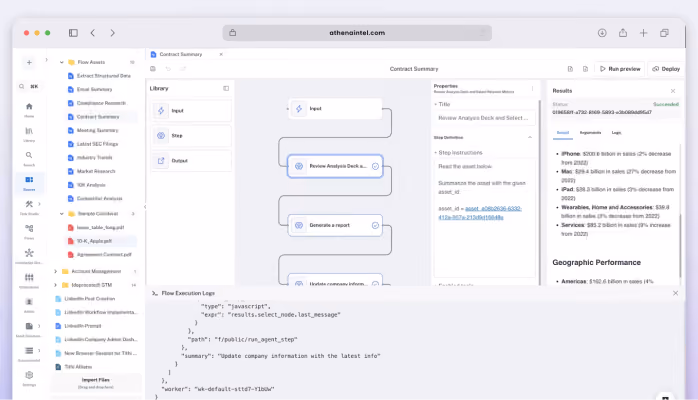Expand the Account Management folder
The width and height of the screenshot is (698, 400).
pos(56,271)
